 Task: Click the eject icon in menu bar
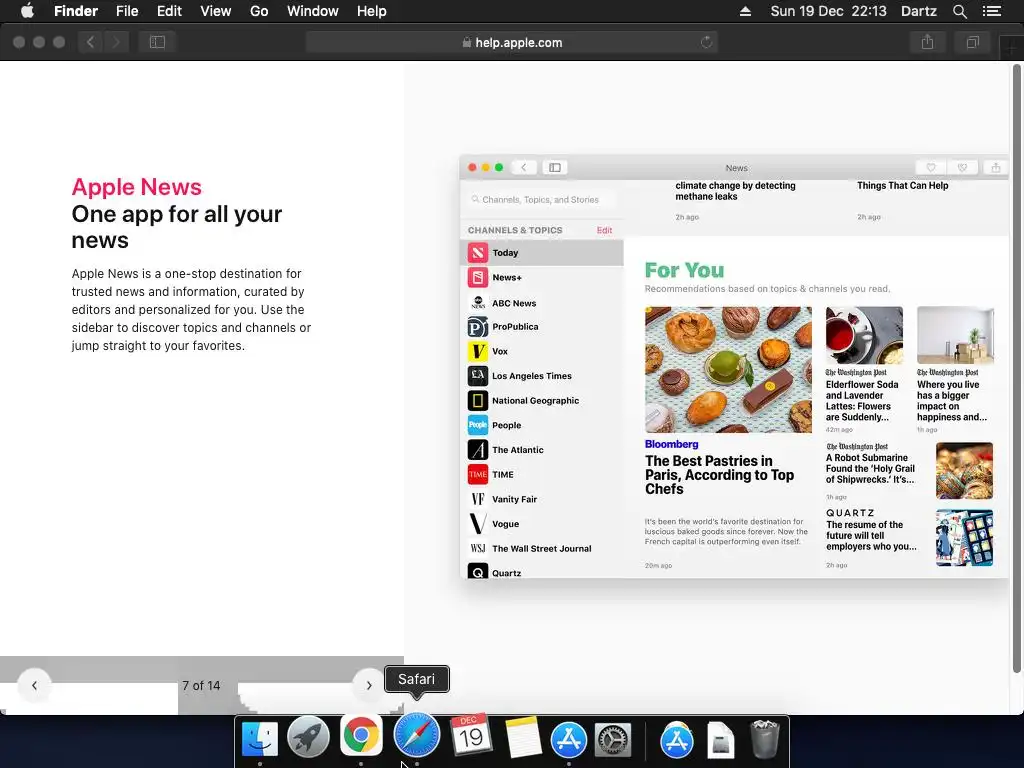click(745, 11)
